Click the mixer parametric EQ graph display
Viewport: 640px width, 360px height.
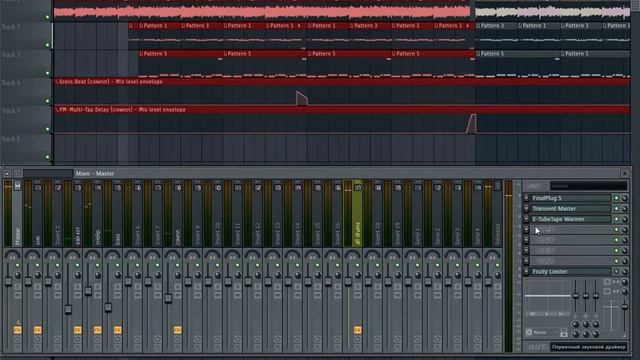pyautogui.click(x=547, y=299)
